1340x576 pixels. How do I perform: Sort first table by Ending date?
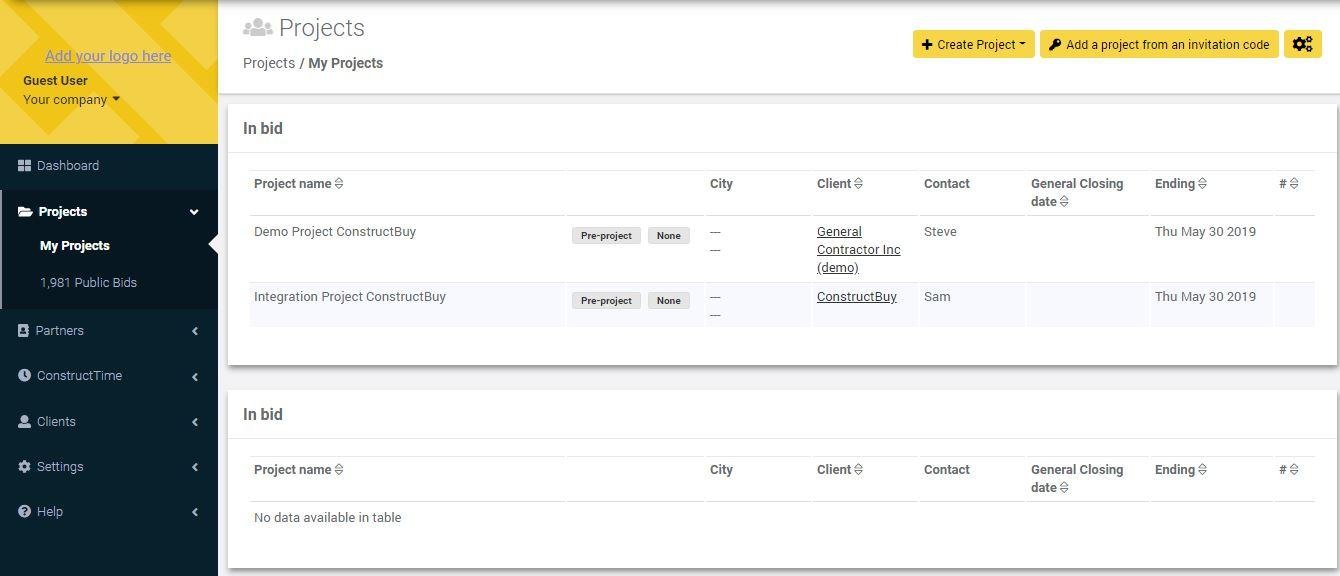tap(1202, 184)
